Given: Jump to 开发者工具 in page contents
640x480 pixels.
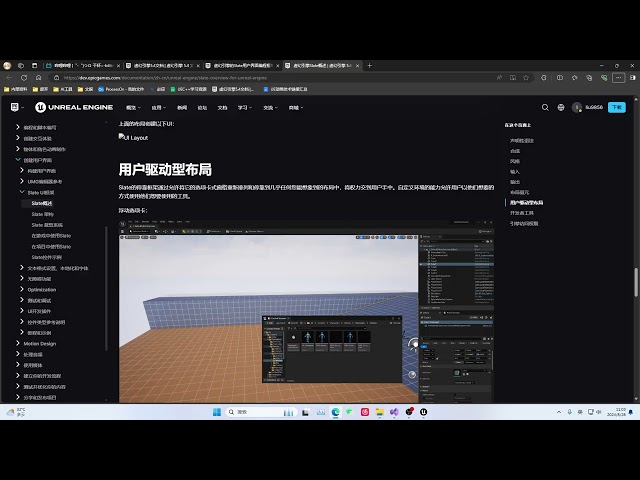Looking at the screenshot, I should coord(522,213).
